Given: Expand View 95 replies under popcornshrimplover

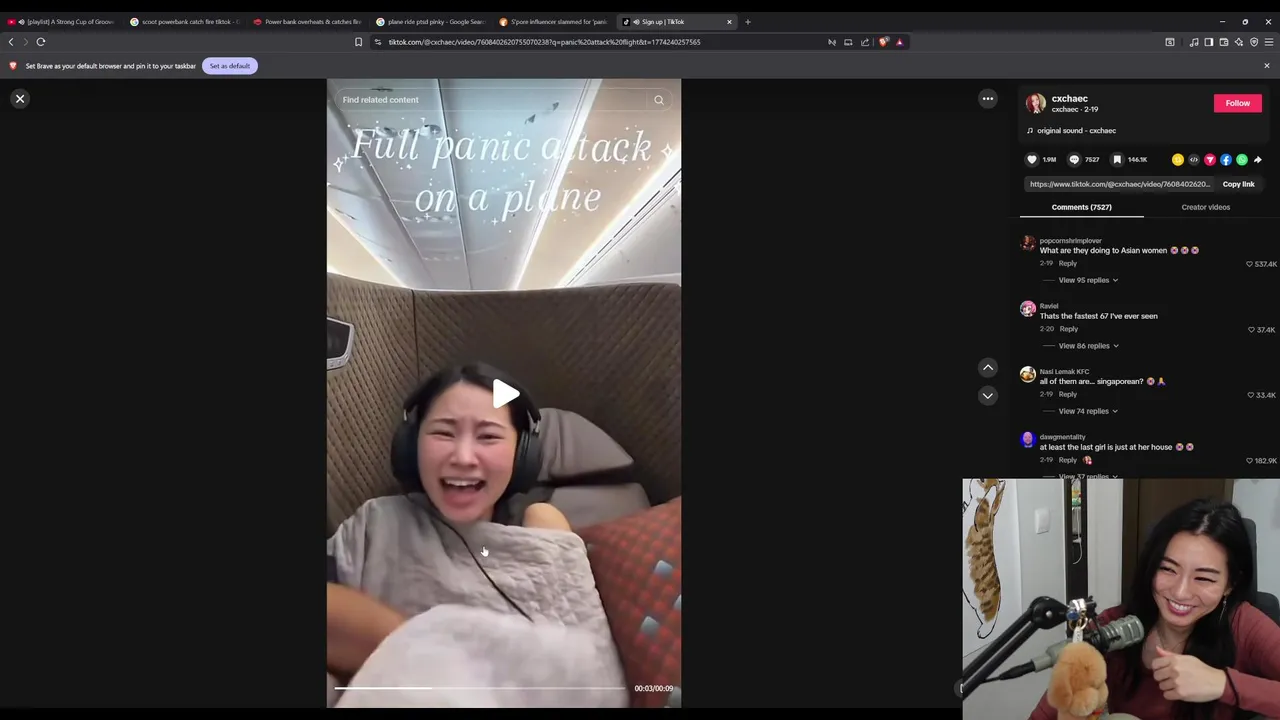Looking at the screenshot, I should click(x=1088, y=280).
